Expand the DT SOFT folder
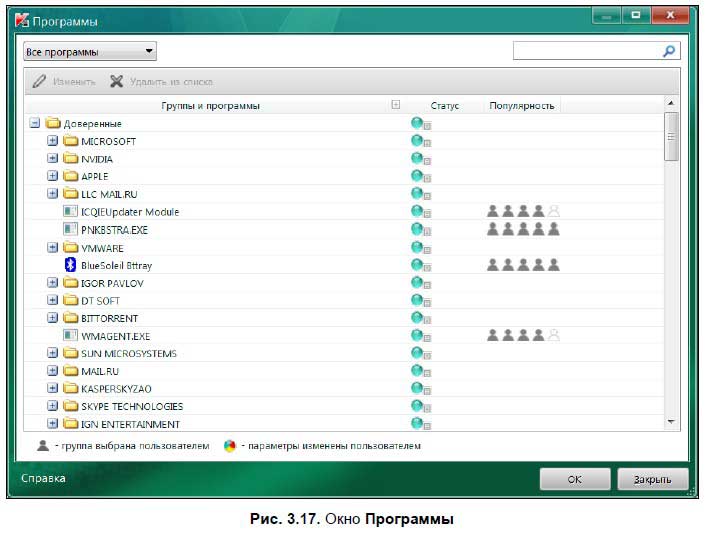Screen dimensions: 705x533 tap(53, 300)
